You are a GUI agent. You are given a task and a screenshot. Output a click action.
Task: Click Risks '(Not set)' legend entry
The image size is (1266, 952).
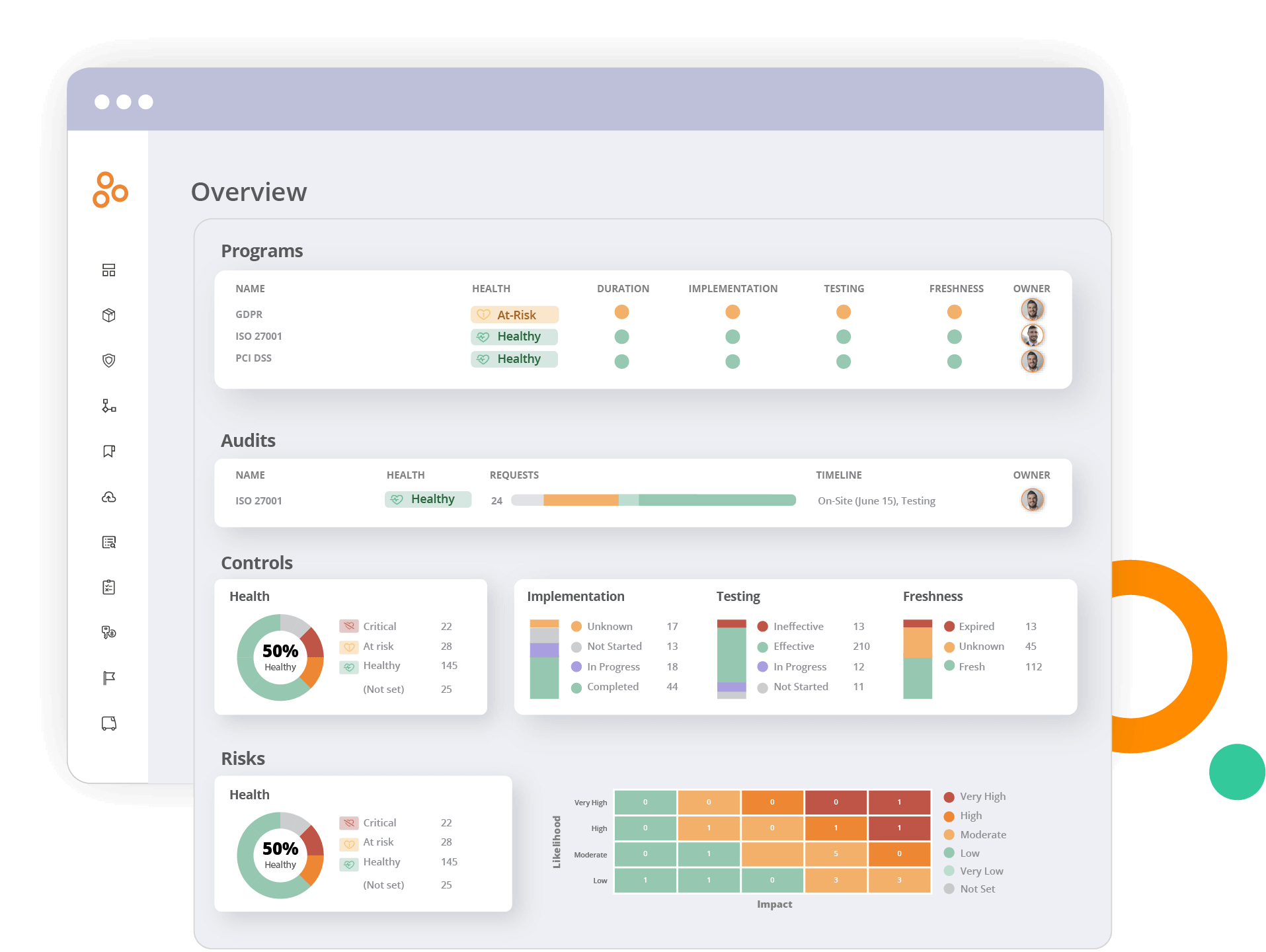(407, 885)
